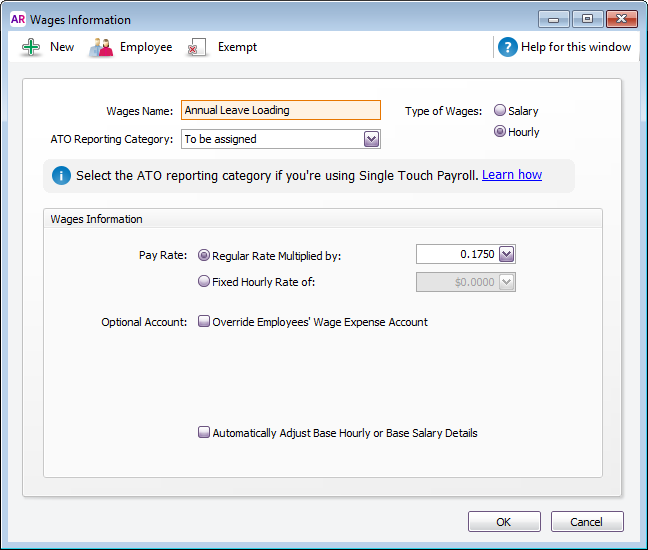
Task: Click the Learn how link
Action: [x=511, y=175]
